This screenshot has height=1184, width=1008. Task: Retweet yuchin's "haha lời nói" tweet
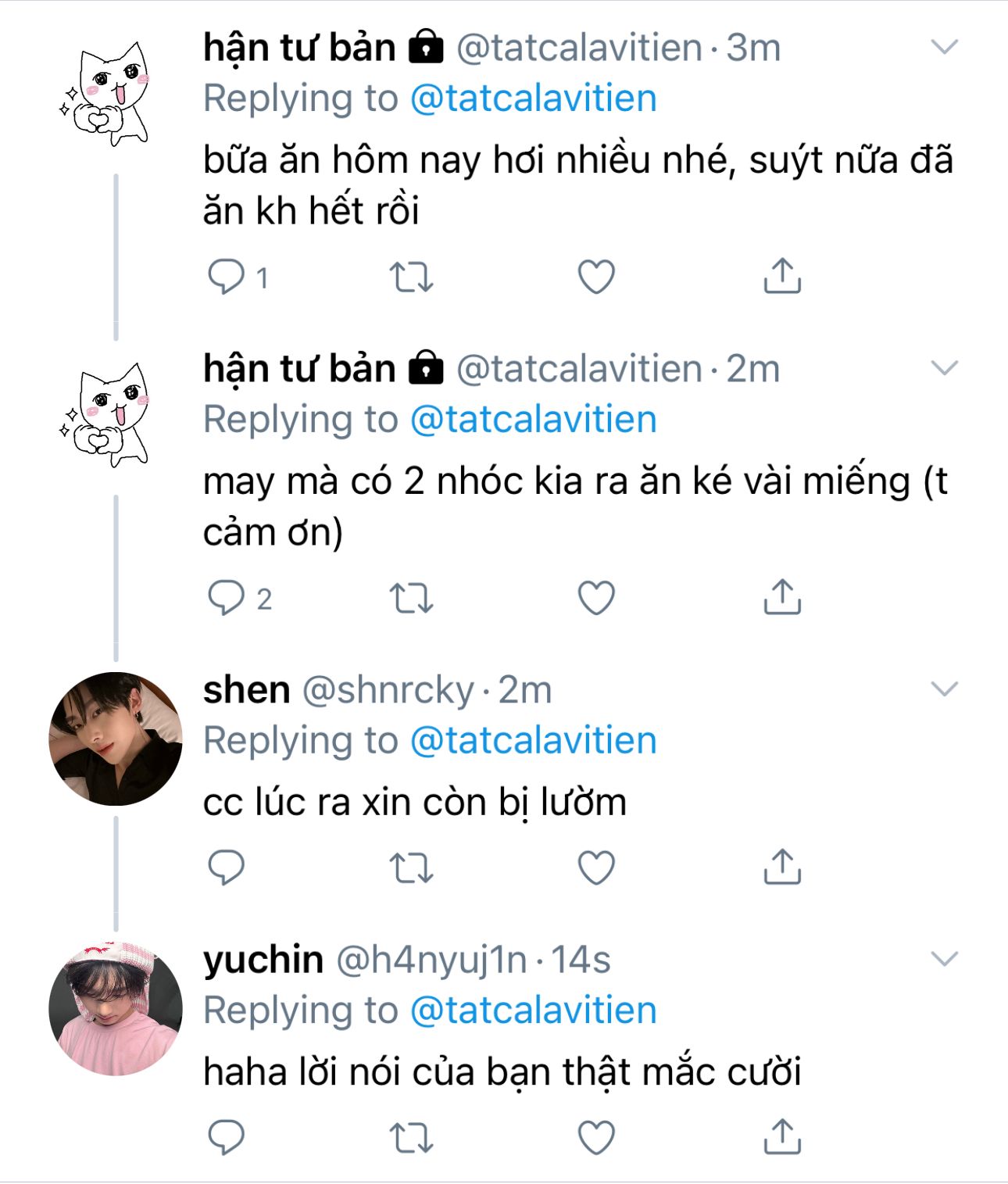411,1137
